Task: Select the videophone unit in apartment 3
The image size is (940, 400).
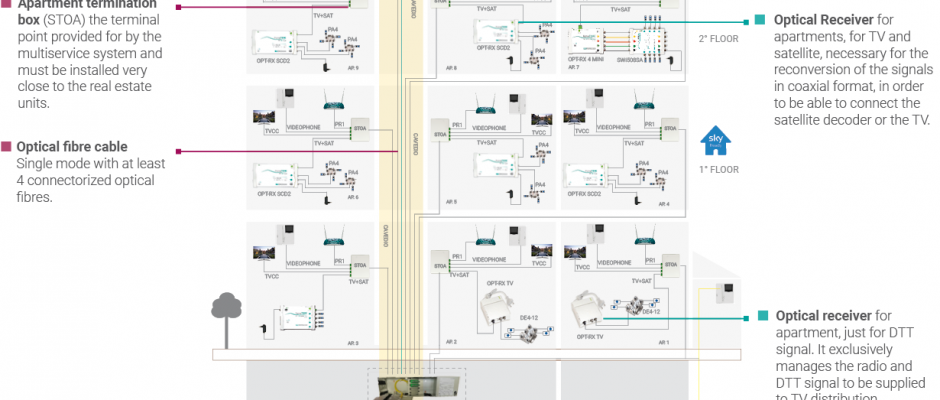Action: pyautogui.click(x=288, y=239)
